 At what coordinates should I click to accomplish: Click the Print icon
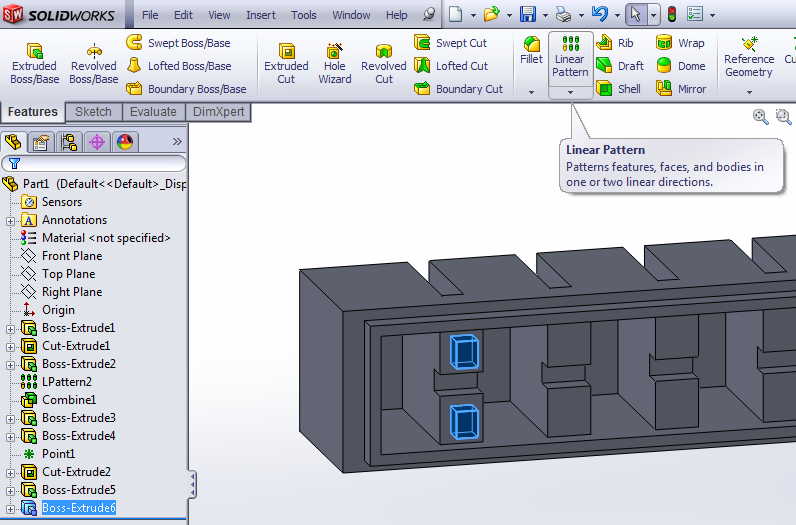click(x=563, y=14)
